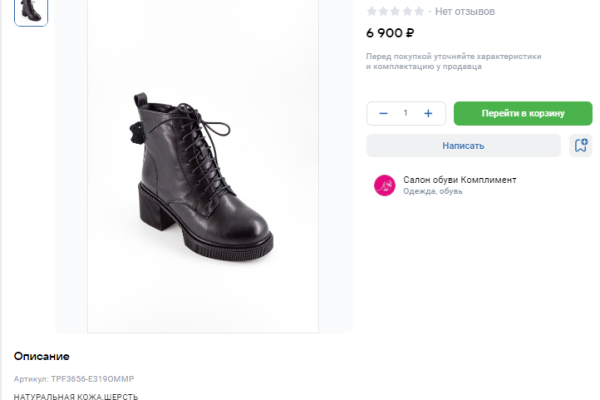Save product with the bookmark icon

[580, 145]
